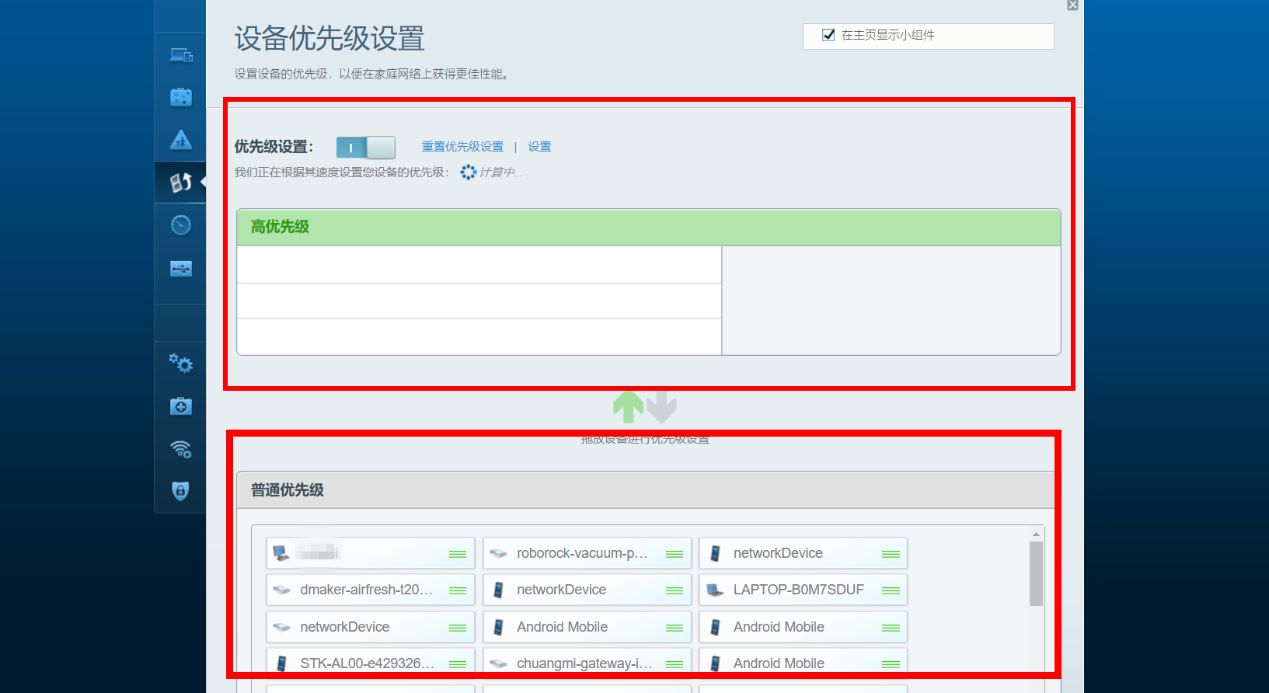Viewport: 1269px width, 693px height.
Task: Open the Speed Test gauge icon
Action: coord(181,225)
